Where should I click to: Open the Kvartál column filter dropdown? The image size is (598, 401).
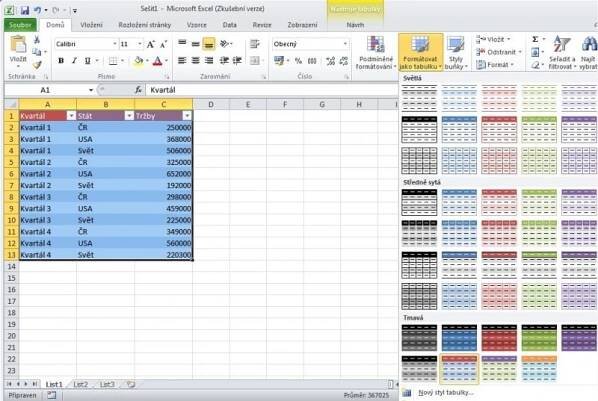coord(71,116)
